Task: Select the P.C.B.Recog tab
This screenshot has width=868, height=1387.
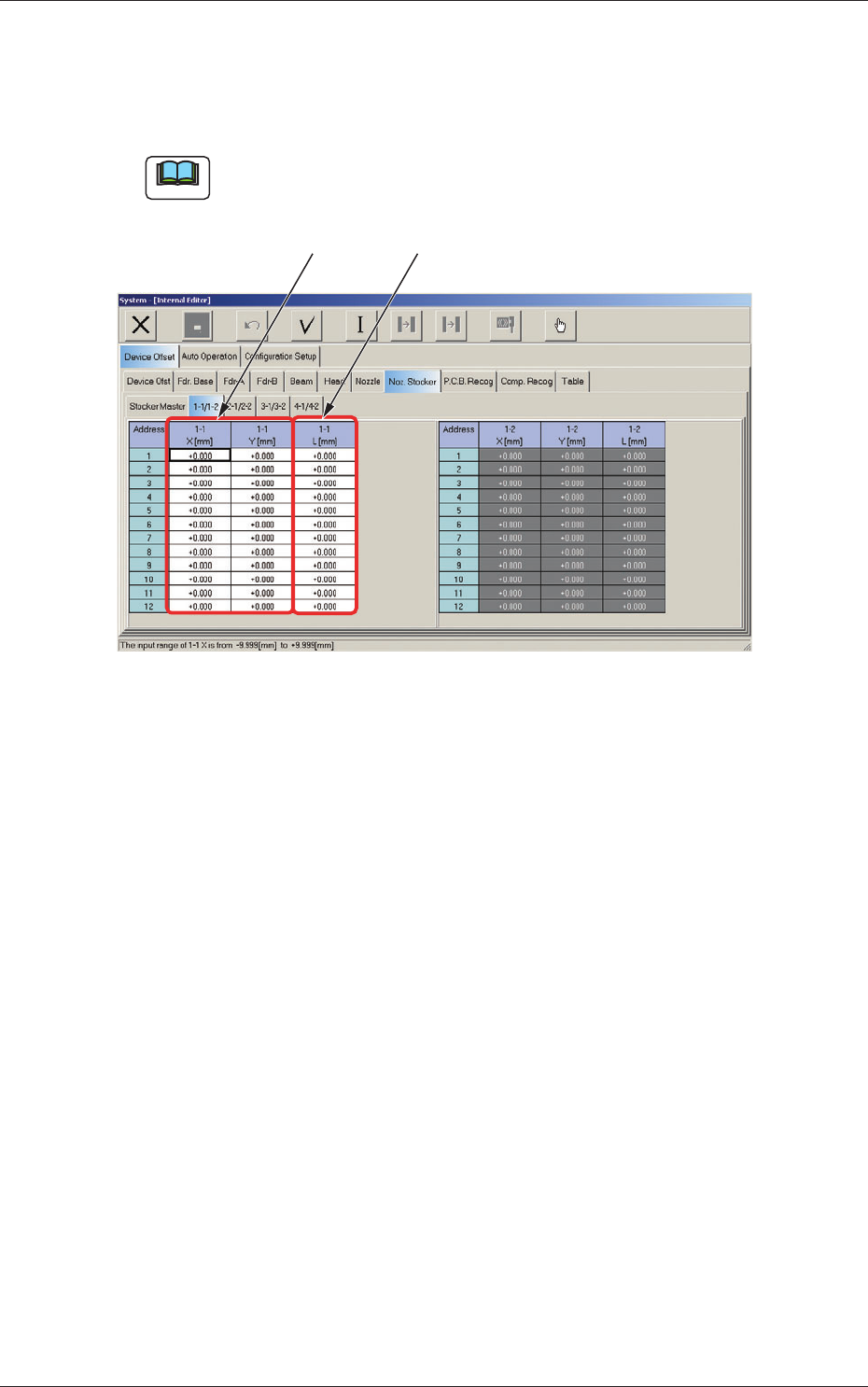Action: (469, 381)
